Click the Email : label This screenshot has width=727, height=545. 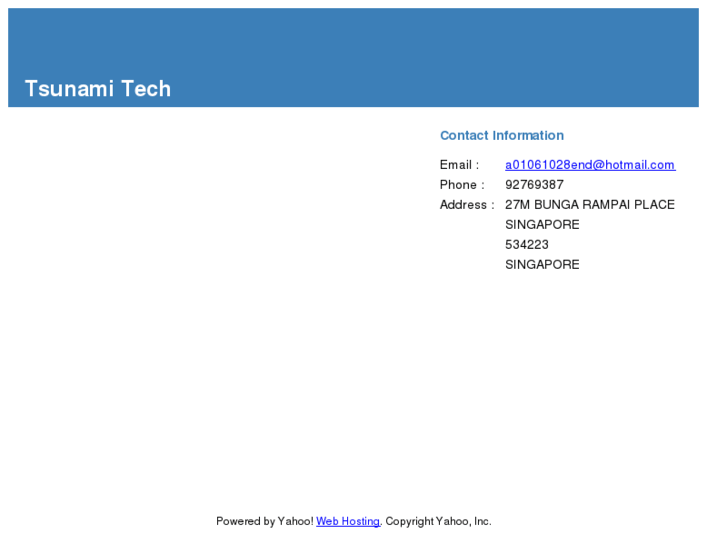[459, 165]
